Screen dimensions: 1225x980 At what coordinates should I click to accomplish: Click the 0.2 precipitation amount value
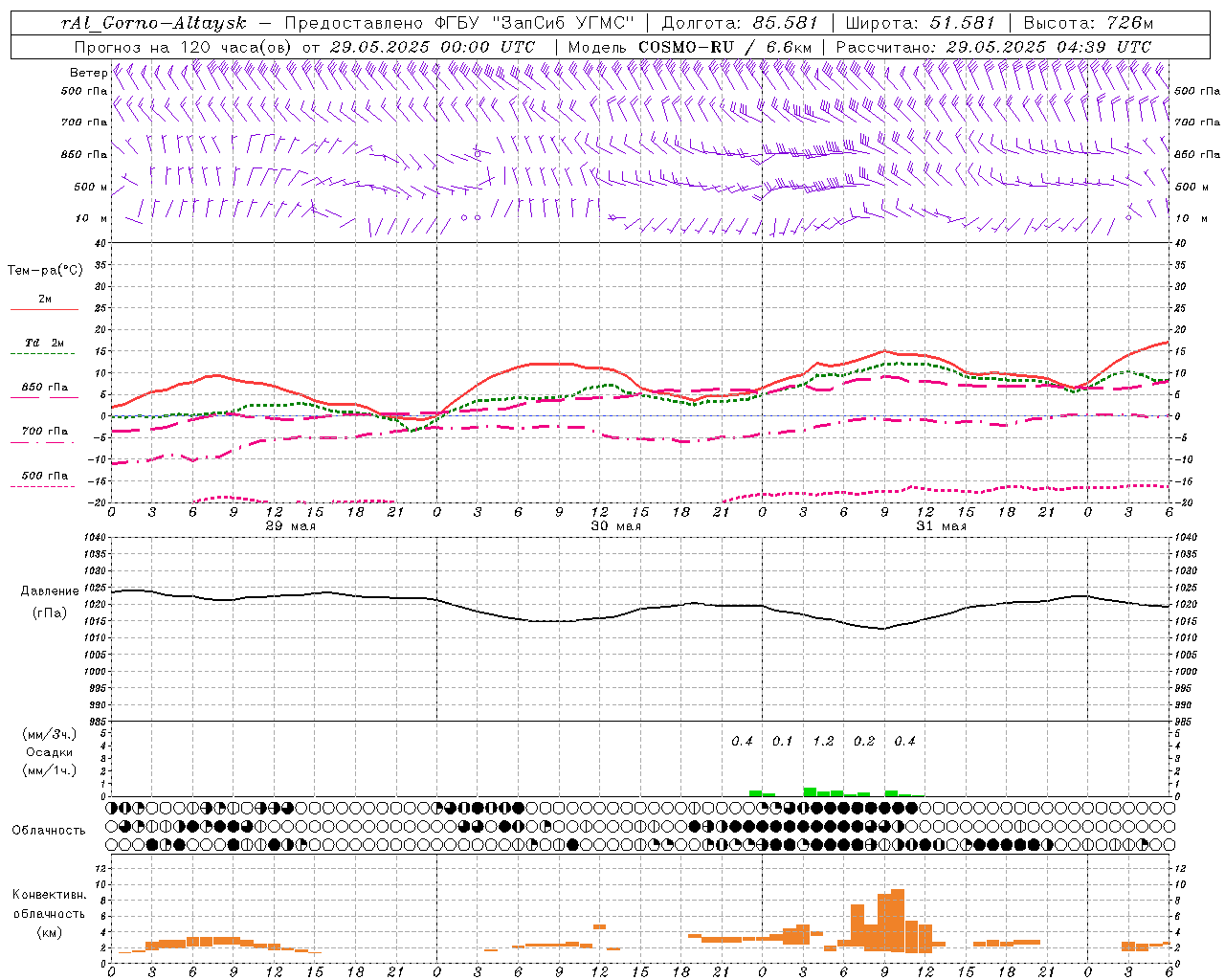(863, 741)
